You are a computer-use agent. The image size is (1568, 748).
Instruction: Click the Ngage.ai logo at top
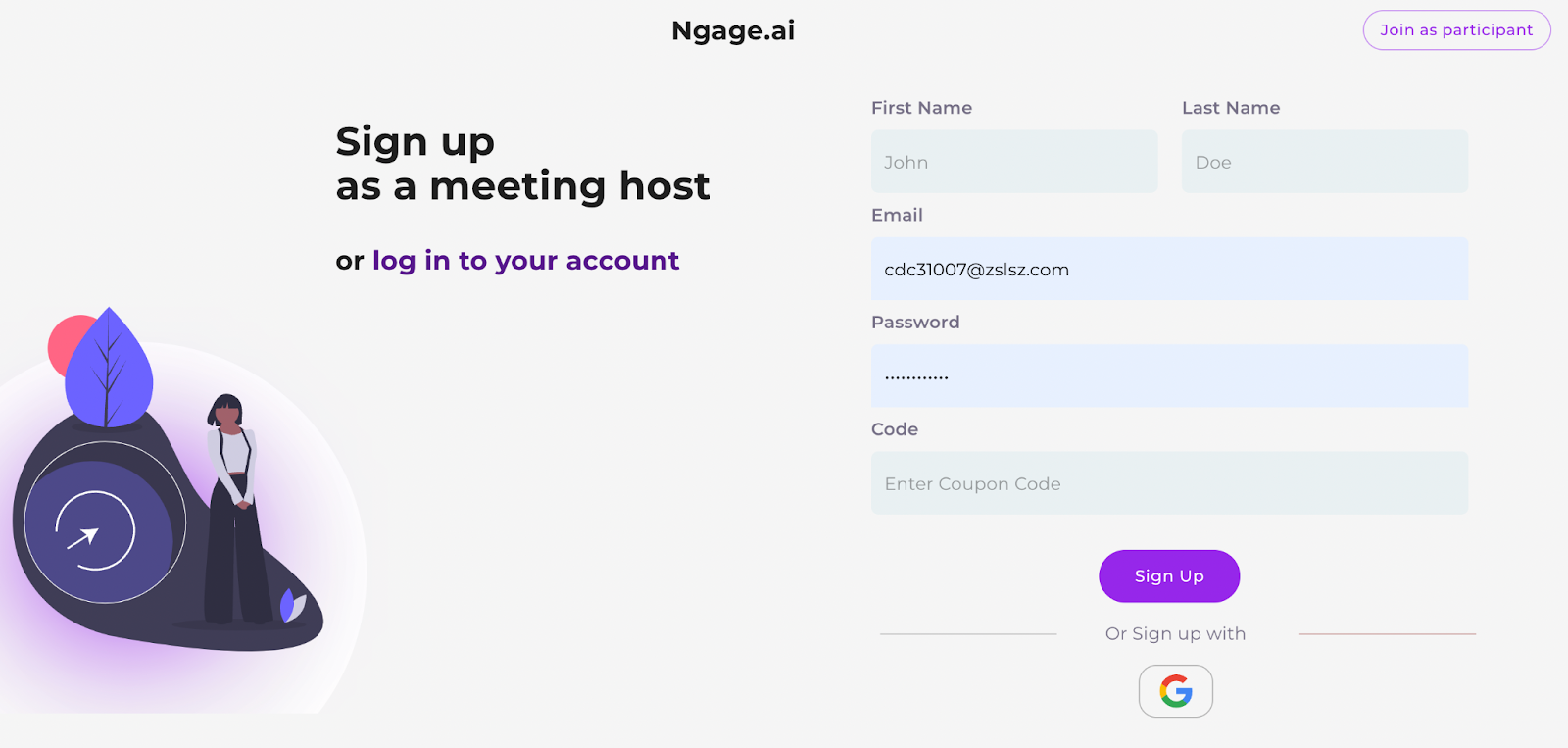click(733, 31)
